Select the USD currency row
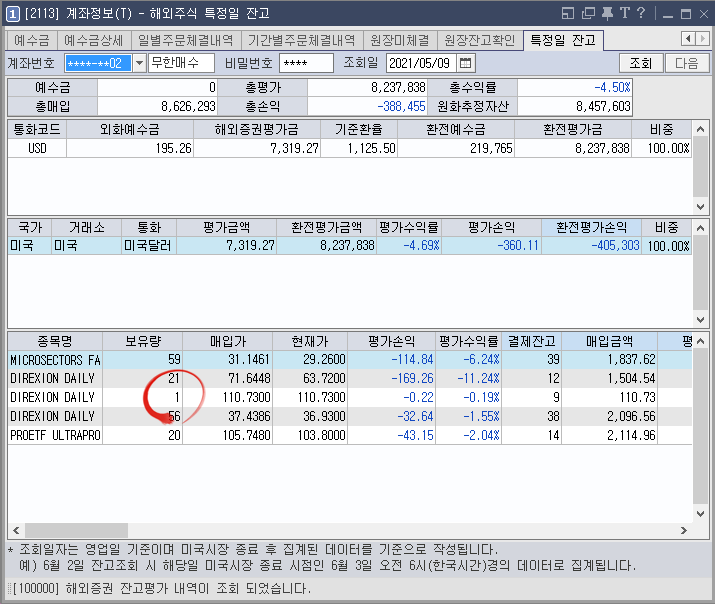This screenshot has width=715, height=604. click(350, 148)
